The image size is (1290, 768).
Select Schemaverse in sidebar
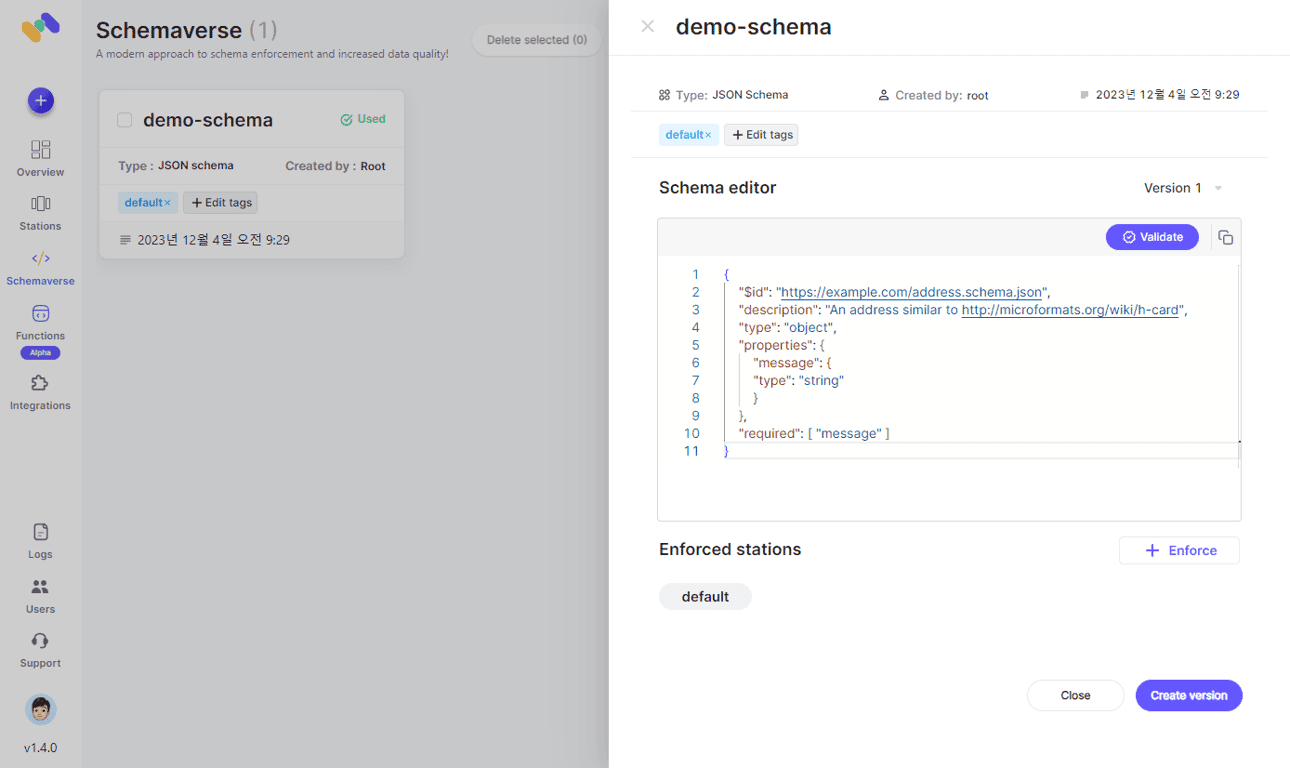(40, 268)
